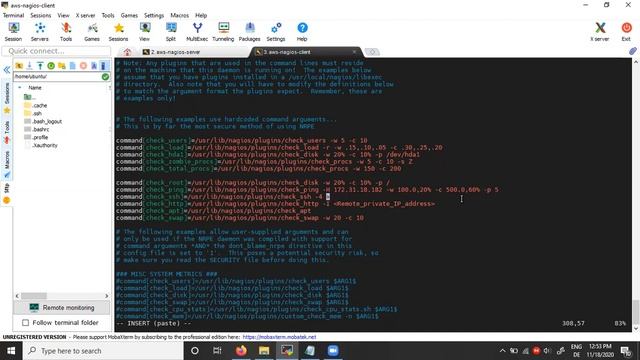Open the Settings gears toolbar icon
The image size is (640, 360).
point(276,32)
